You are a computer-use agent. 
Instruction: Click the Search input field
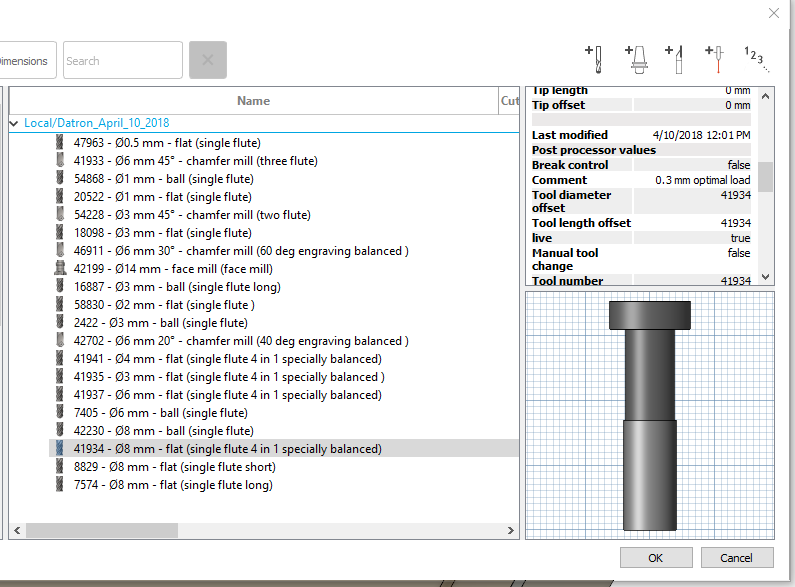123,60
